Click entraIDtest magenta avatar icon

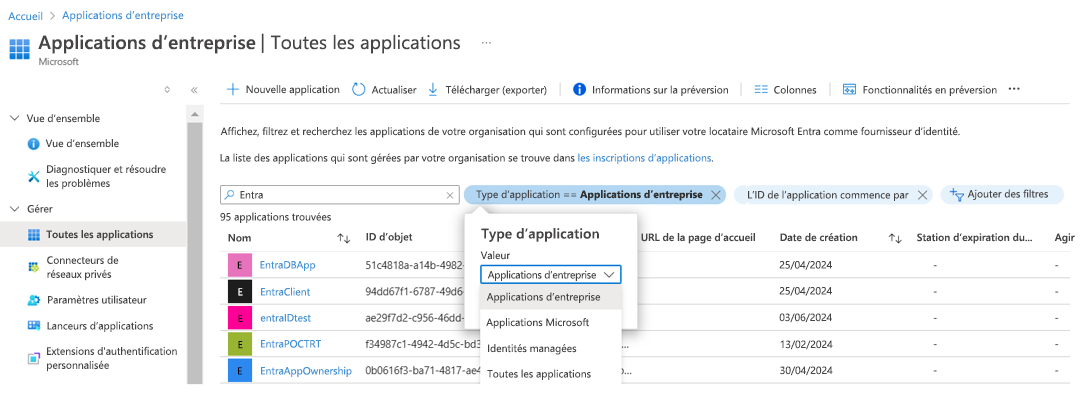240,318
